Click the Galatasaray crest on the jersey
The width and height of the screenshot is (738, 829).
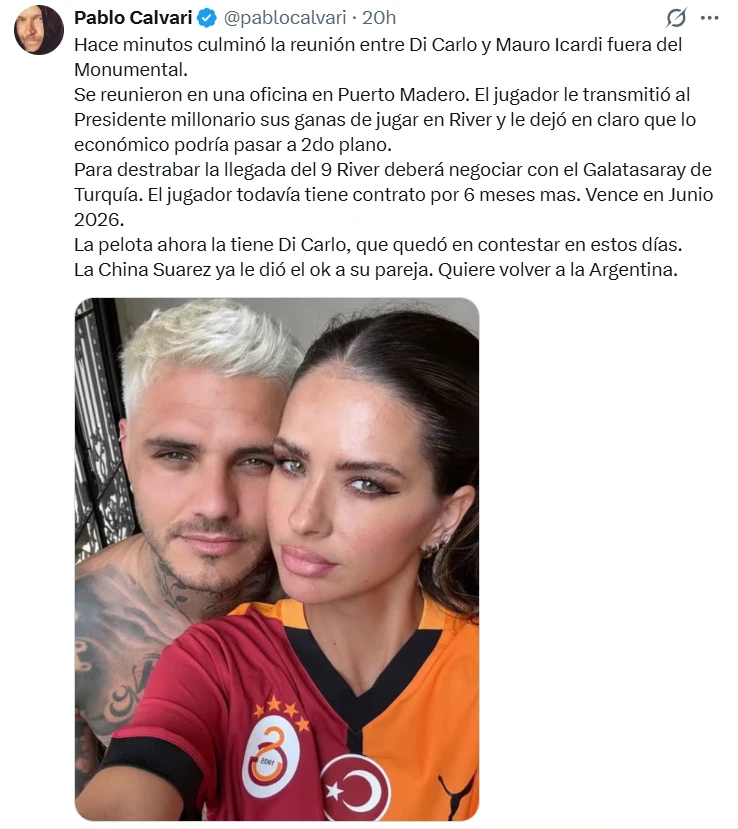(x=271, y=756)
